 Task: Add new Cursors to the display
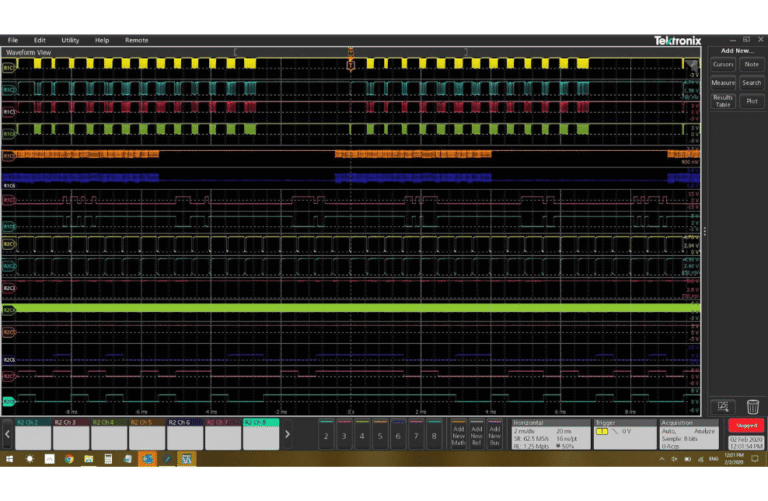click(723, 64)
